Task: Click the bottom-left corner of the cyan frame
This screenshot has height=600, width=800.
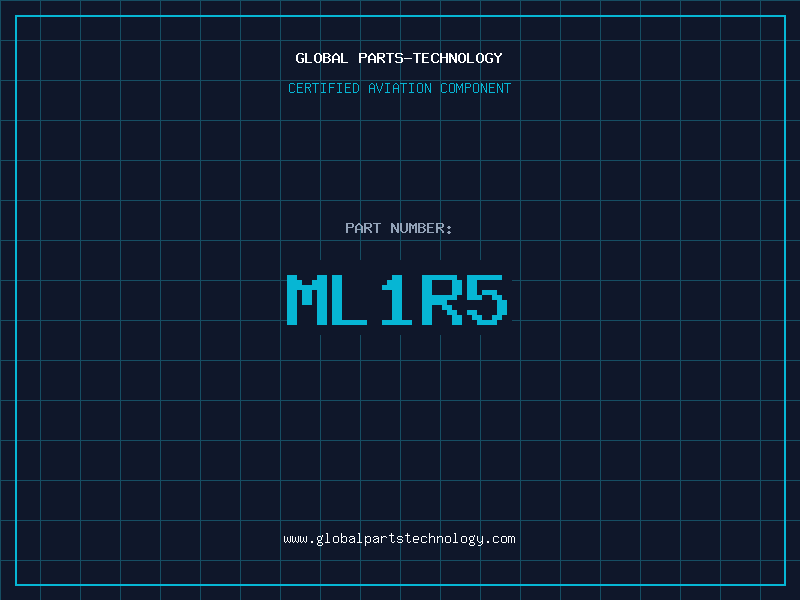Action: pyautogui.click(x=16, y=584)
